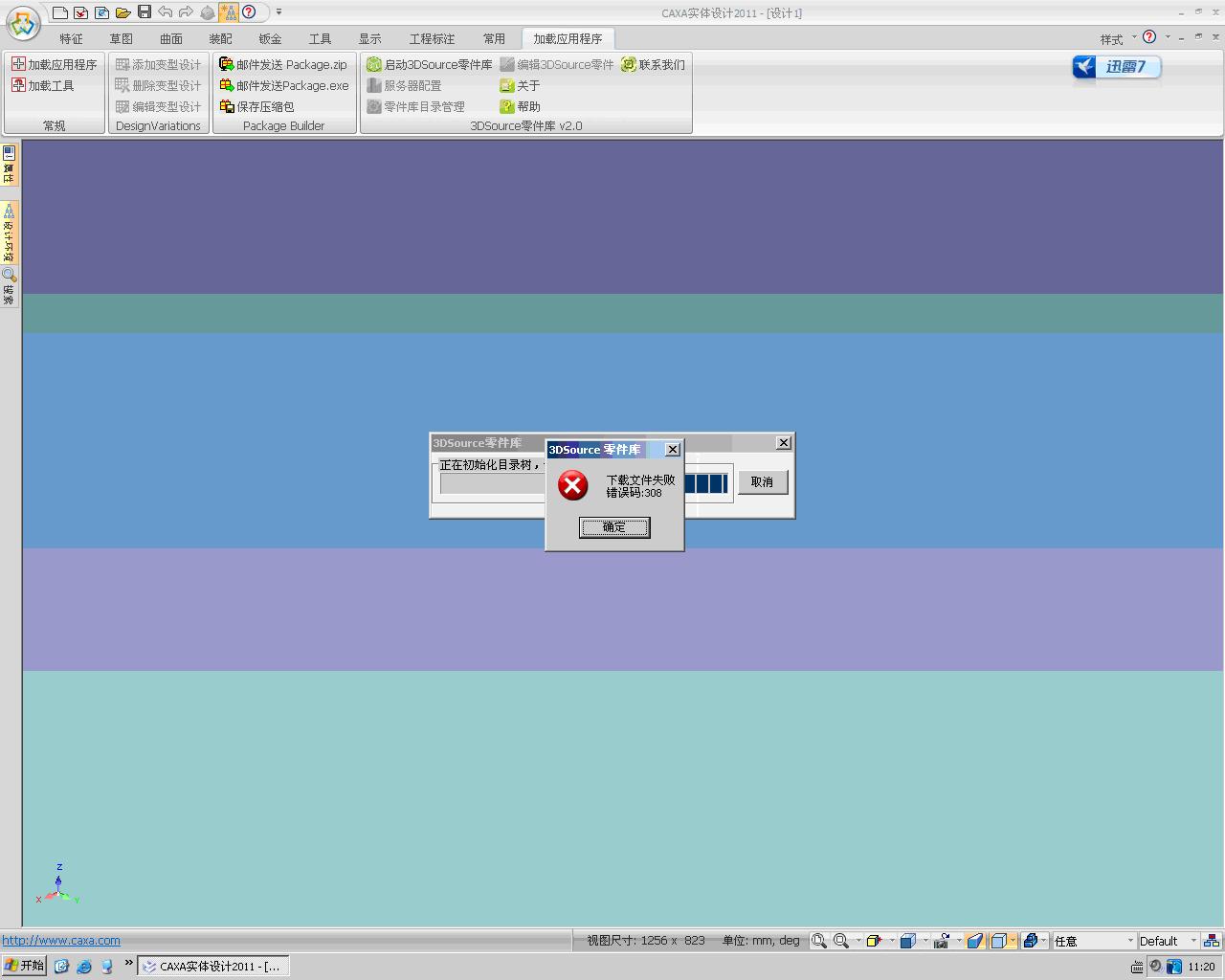This screenshot has height=980, width=1225.
Task: Click the blue stacked-parts selection icon
Action: 1031,941
